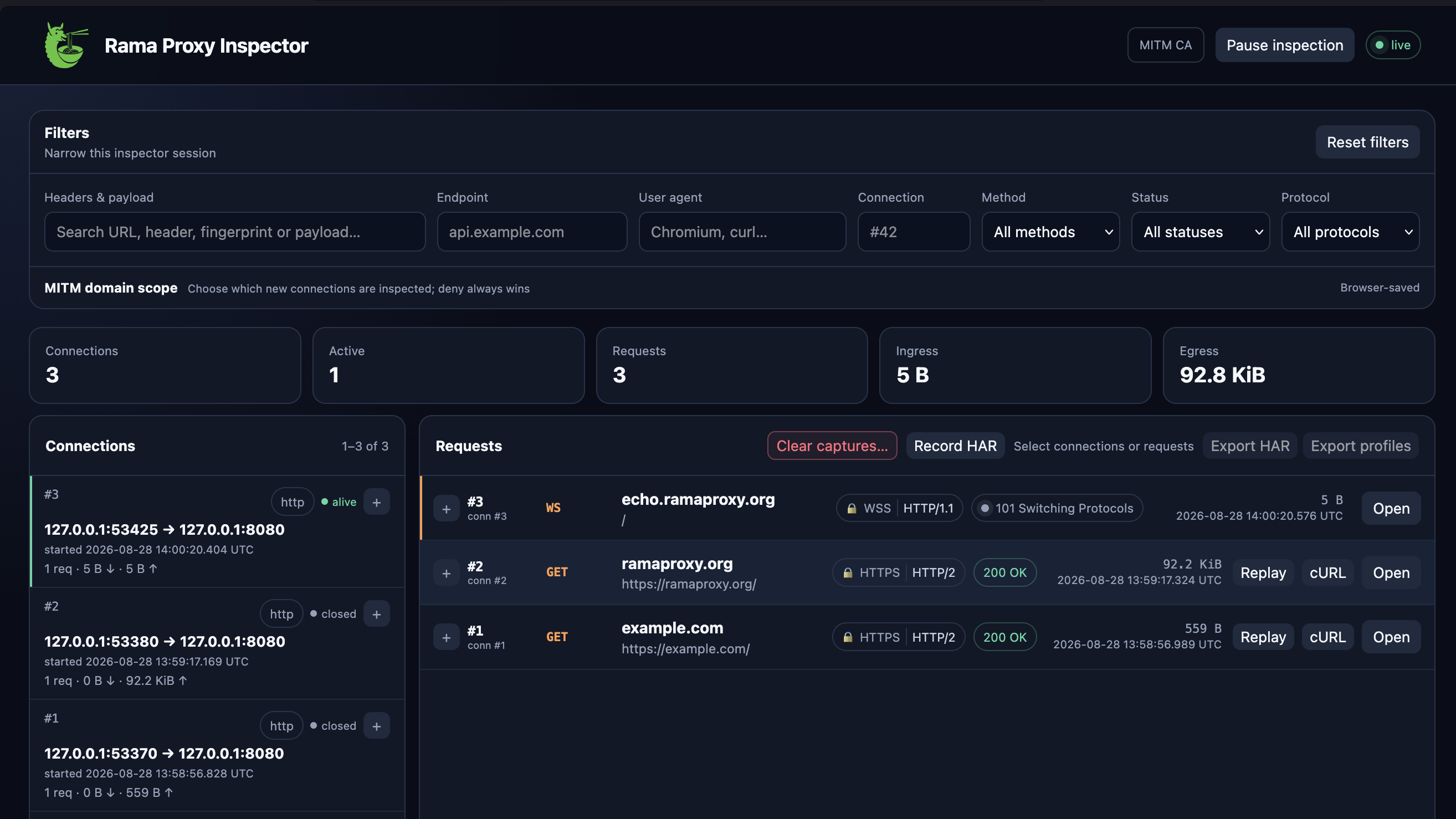Screen dimensions: 1456x819
Task: Select connection 127.0.0.1:53380 row
Action: pyautogui.click(x=217, y=643)
